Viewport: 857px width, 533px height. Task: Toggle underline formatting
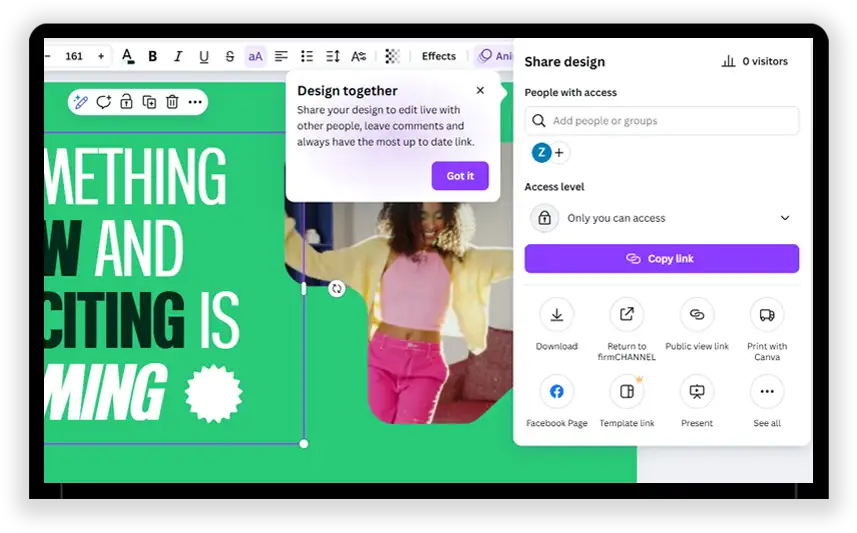click(x=204, y=56)
